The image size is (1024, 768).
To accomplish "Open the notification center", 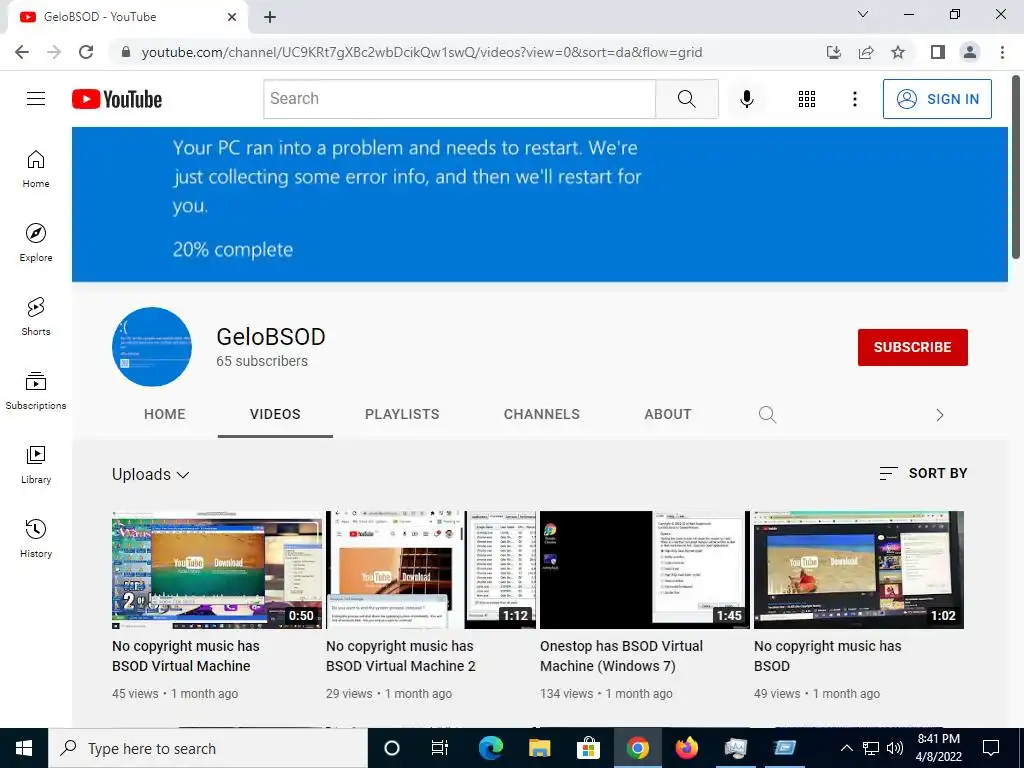I will coord(991,748).
